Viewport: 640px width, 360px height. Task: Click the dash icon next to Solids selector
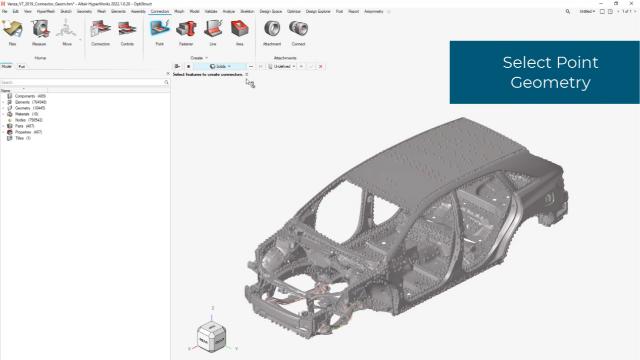(x=251, y=66)
